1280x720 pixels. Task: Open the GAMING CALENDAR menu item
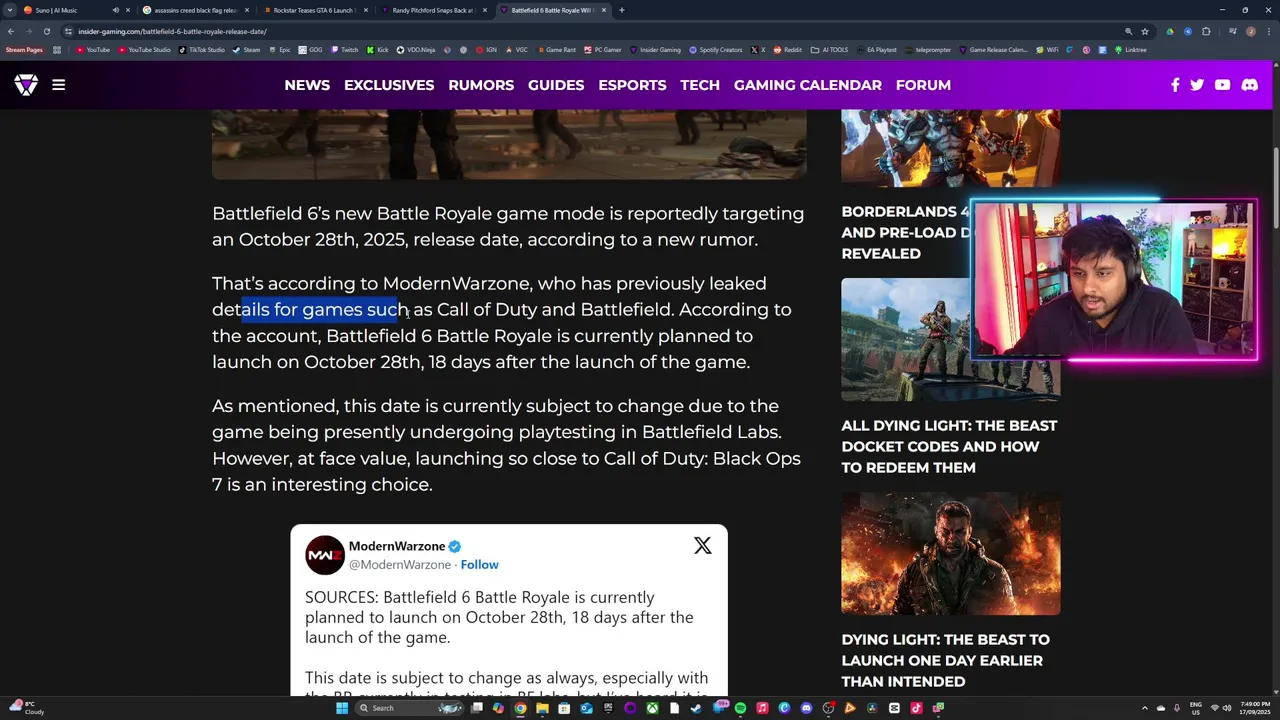coord(808,85)
